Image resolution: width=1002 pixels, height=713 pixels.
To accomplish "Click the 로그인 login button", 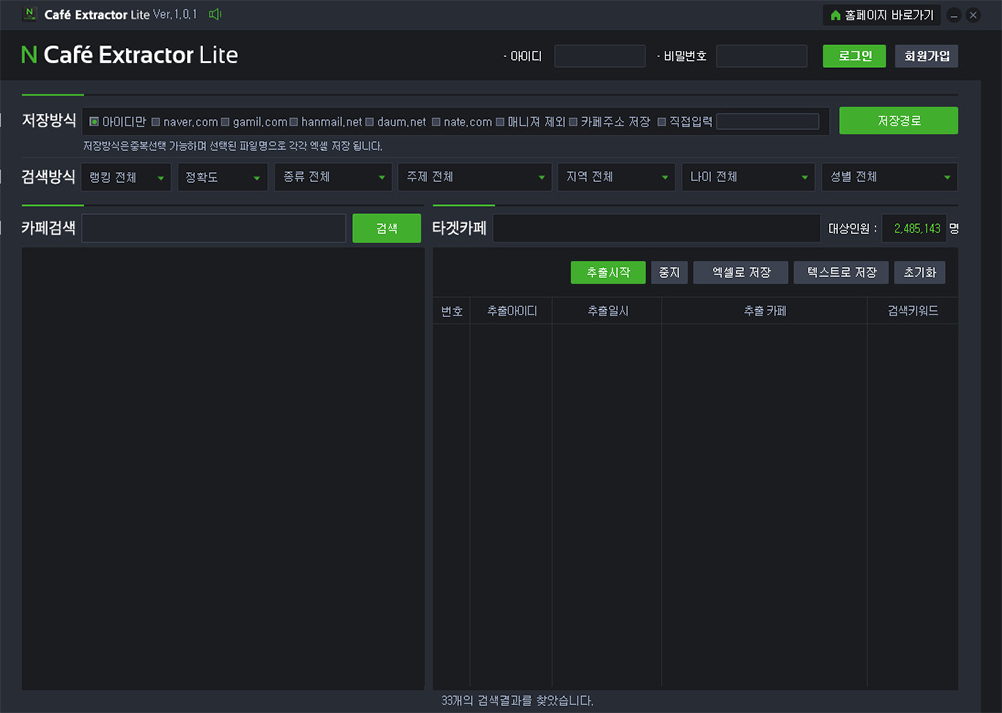I will point(854,56).
